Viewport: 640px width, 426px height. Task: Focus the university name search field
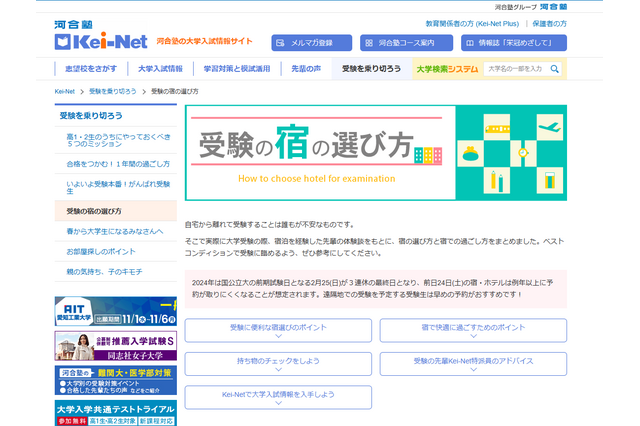click(x=517, y=69)
